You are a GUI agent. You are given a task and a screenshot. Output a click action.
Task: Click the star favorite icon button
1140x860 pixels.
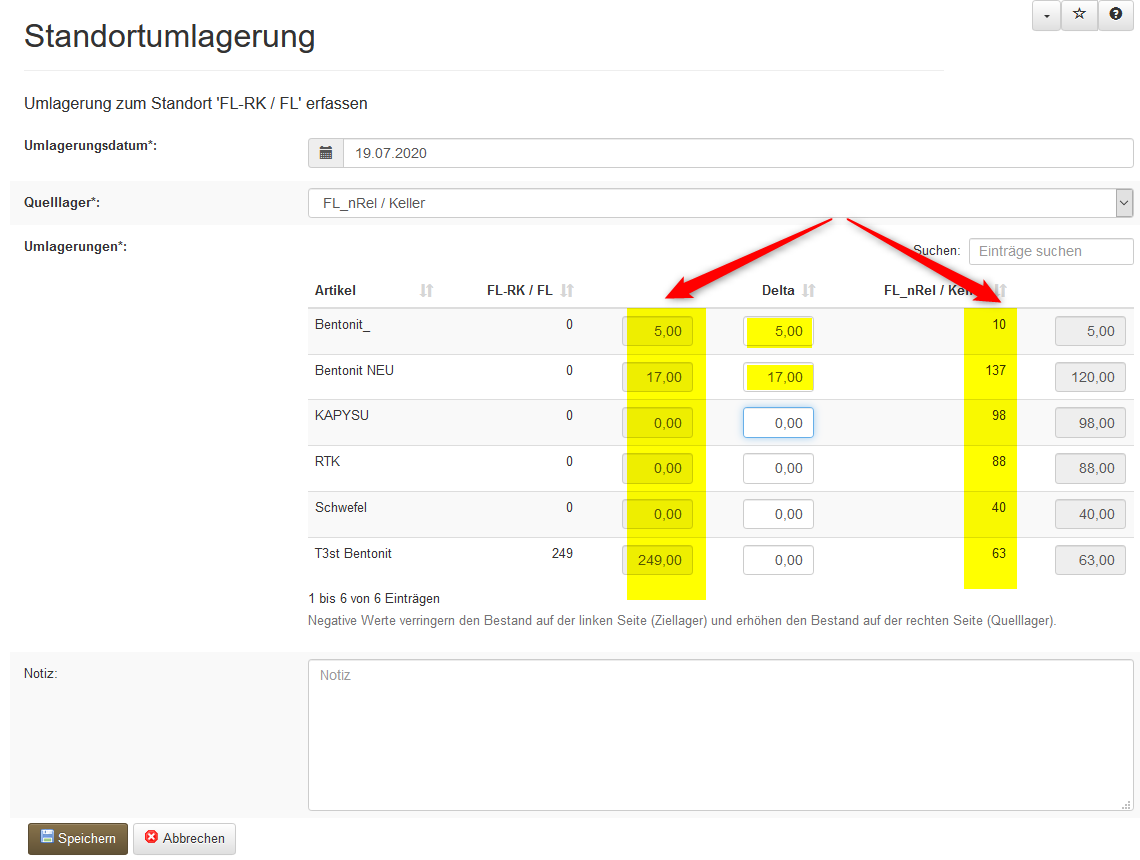tap(1079, 15)
